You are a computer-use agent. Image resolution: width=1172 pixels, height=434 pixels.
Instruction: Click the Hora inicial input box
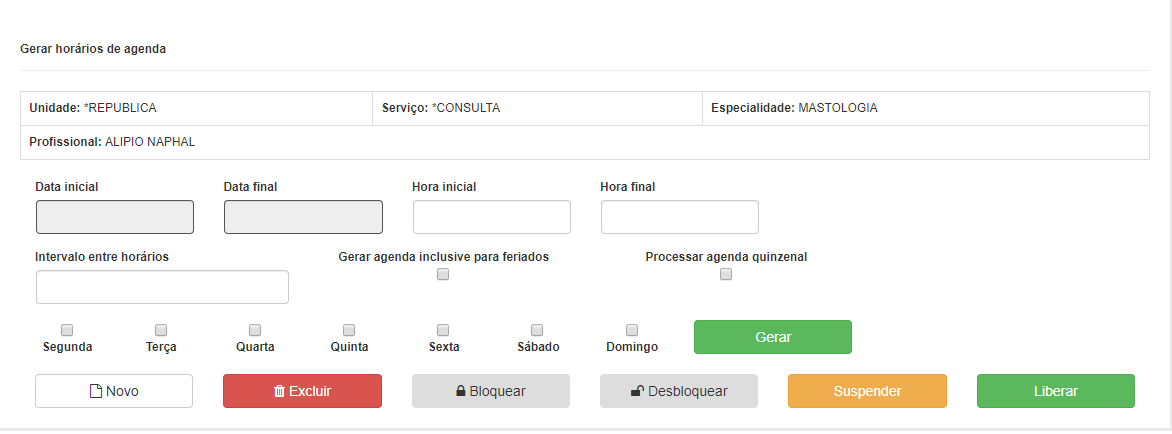(x=491, y=217)
